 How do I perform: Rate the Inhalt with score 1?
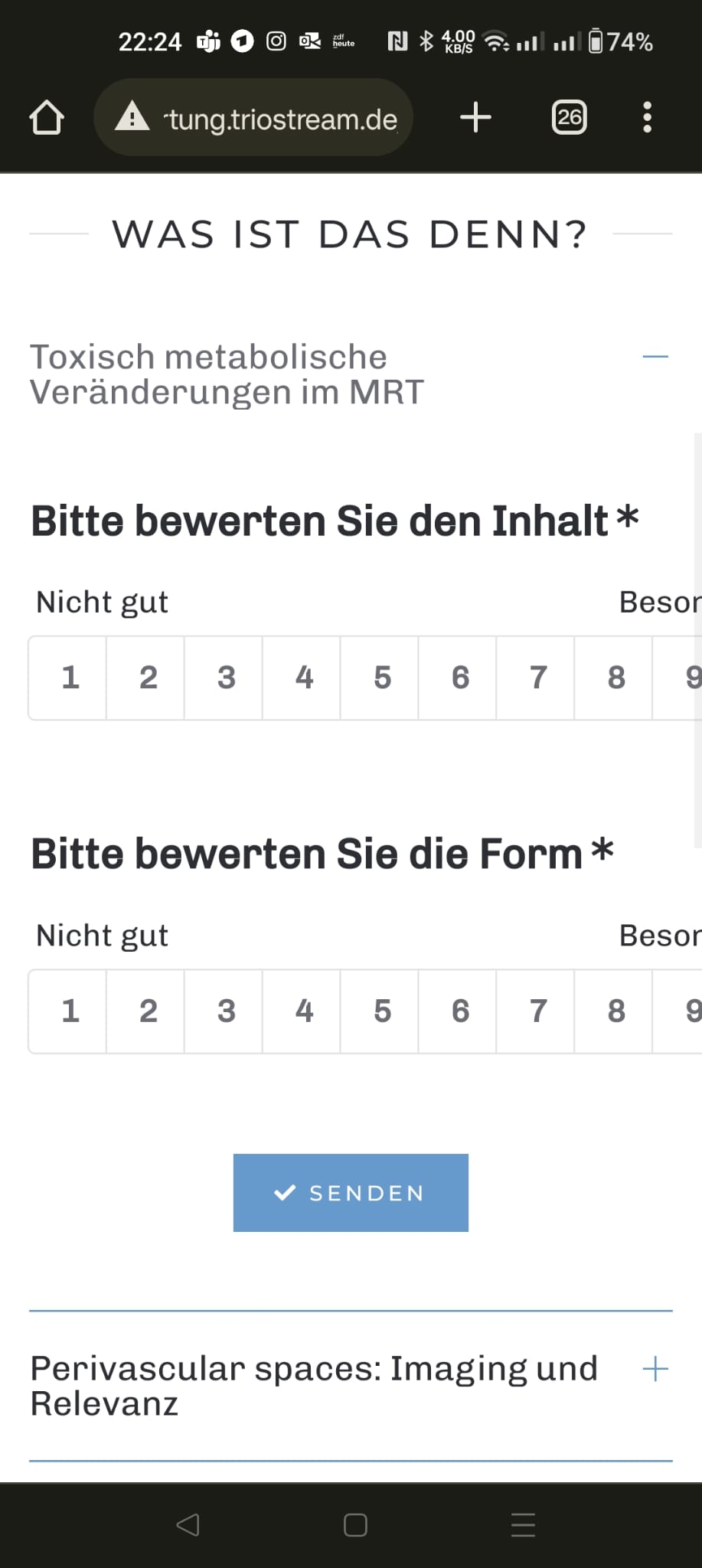pyautogui.click(x=70, y=678)
